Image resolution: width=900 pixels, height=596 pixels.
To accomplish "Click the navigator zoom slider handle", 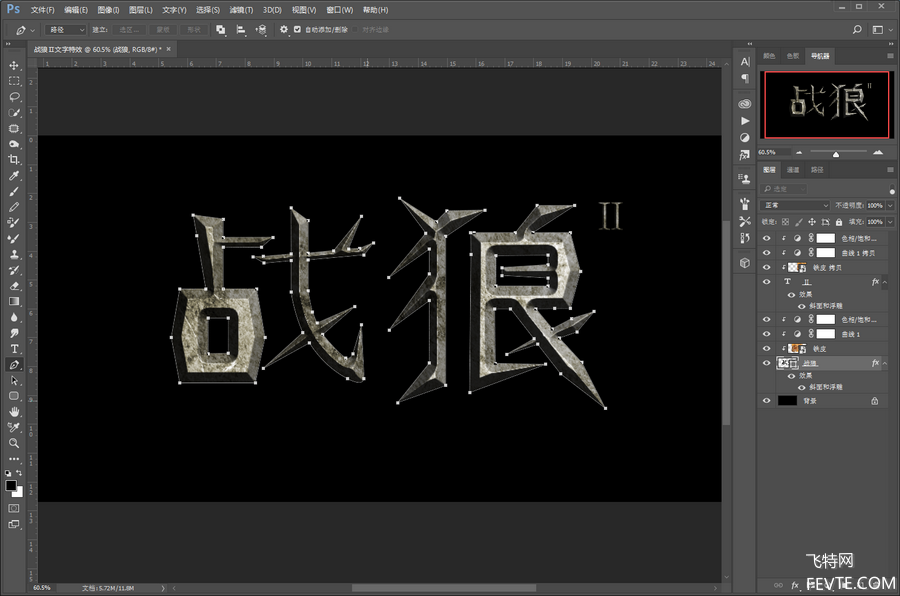I will point(836,154).
